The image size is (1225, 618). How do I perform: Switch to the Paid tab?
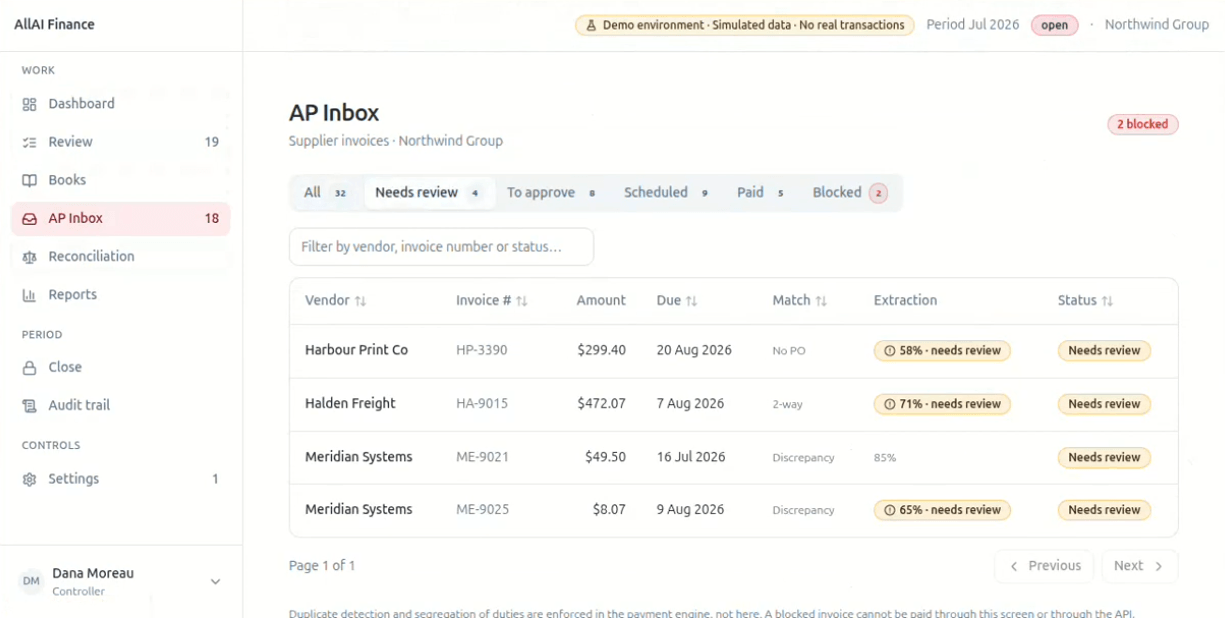760,193
